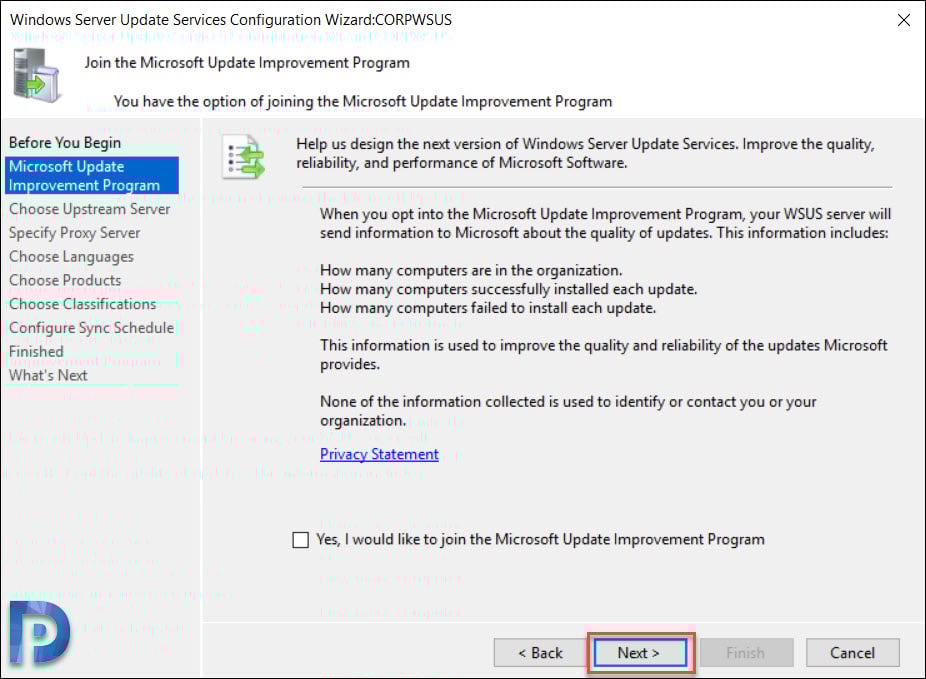Close the wizard window with X
Image resolution: width=926 pixels, height=679 pixels.
pyautogui.click(x=904, y=20)
